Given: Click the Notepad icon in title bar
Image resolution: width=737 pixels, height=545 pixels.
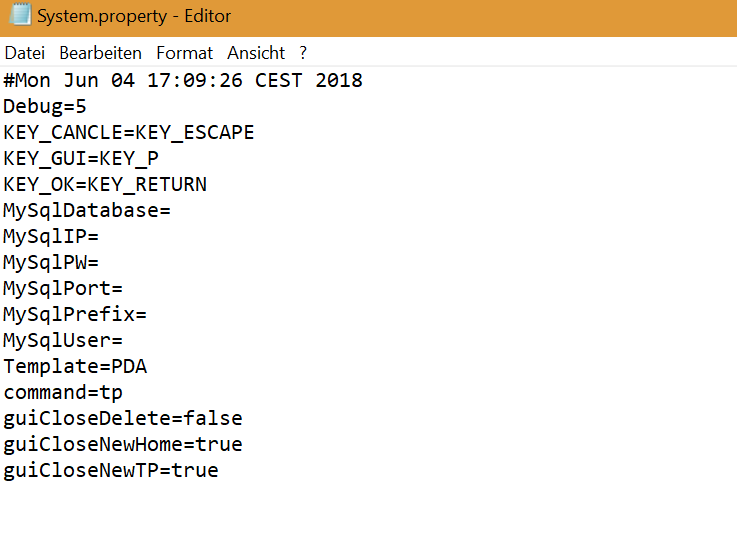Looking at the screenshot, I should [x=19, y=16].
